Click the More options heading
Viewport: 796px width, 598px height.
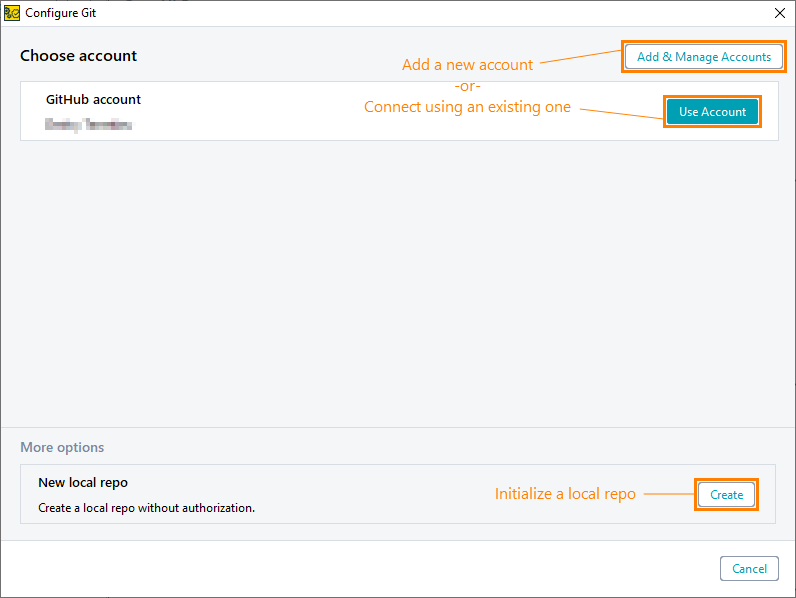point(62,447)
